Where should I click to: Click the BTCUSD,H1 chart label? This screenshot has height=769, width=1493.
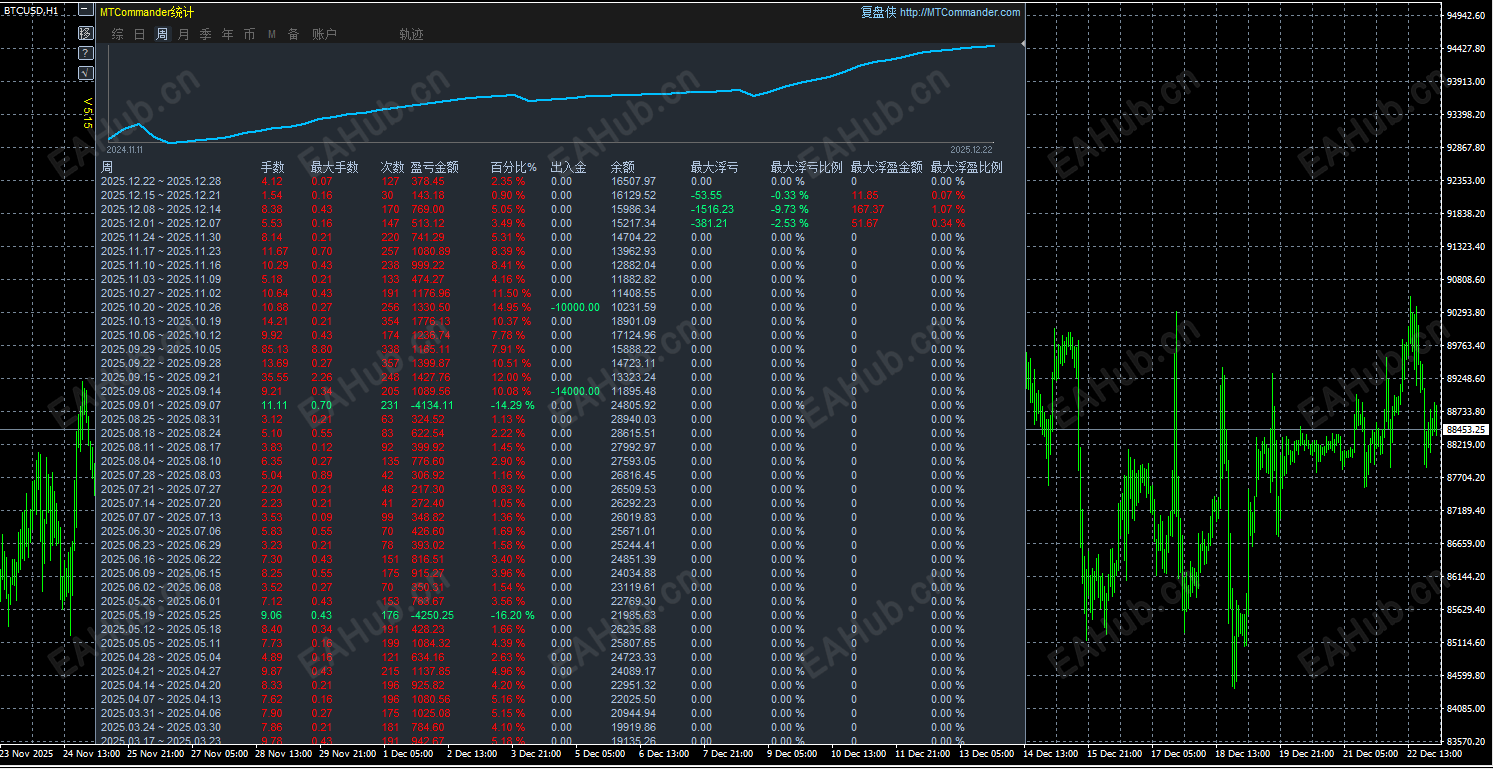29,9
